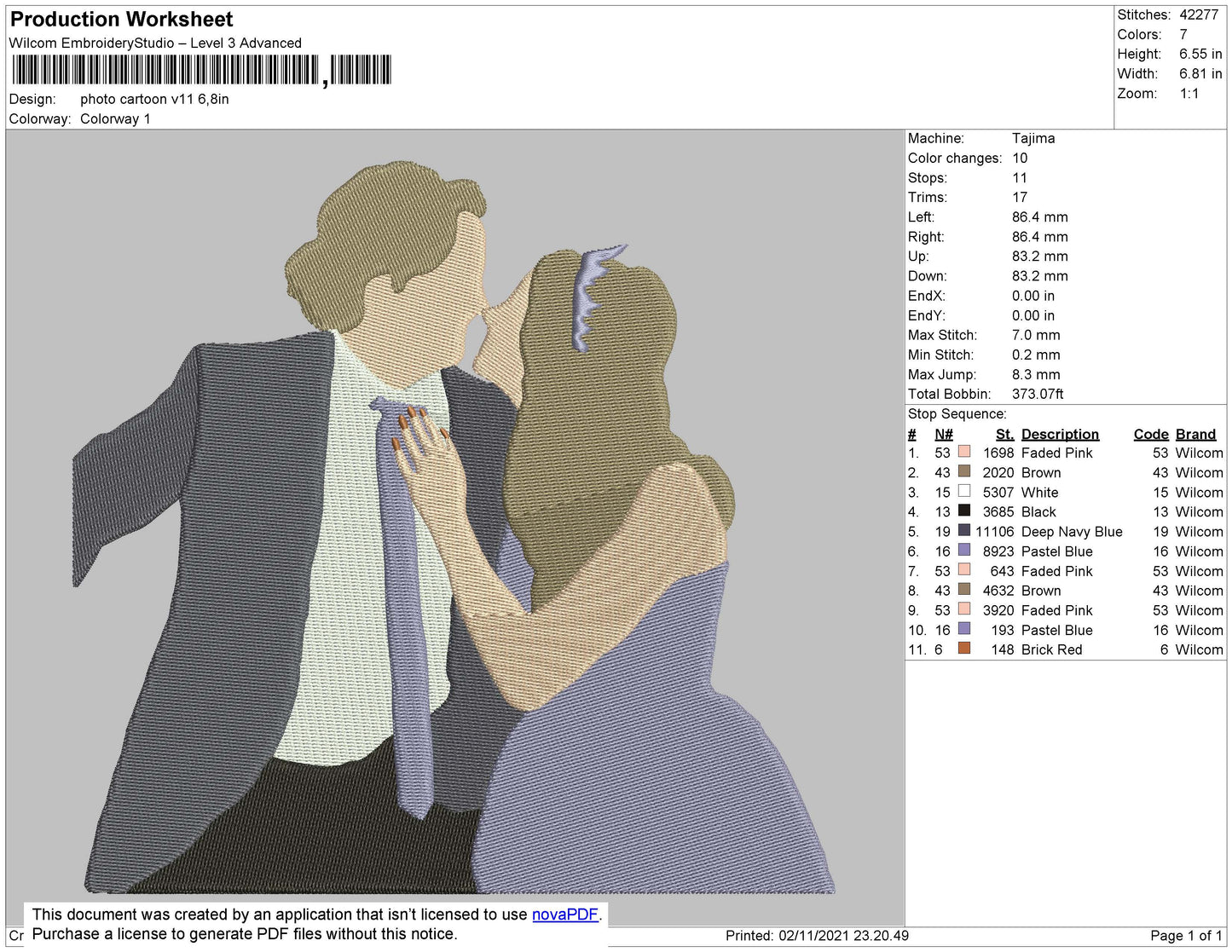
Task: Click the N# column header
Action: pyautogui.click(x=944, y=434)
